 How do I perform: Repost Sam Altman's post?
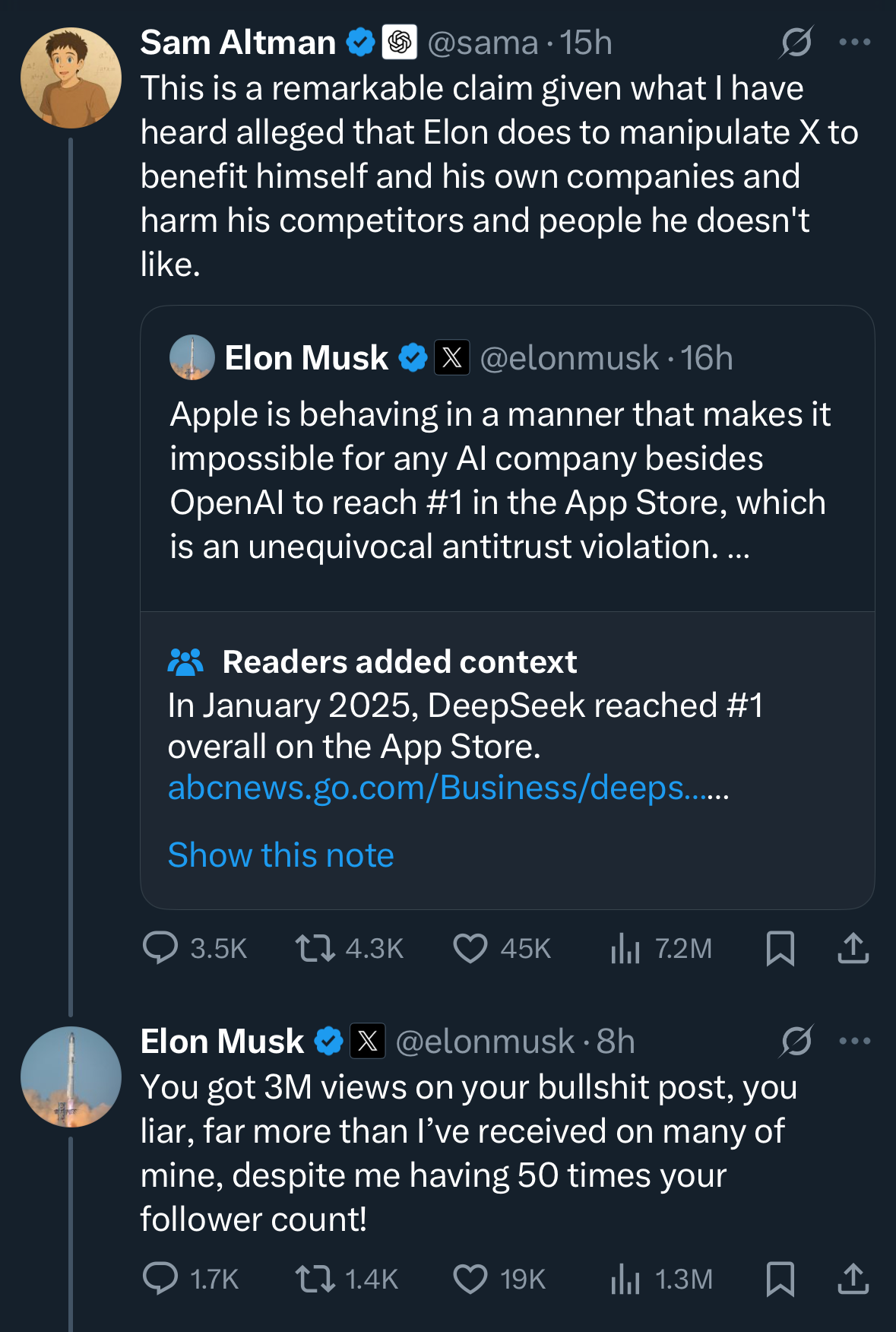pos(315,948)
